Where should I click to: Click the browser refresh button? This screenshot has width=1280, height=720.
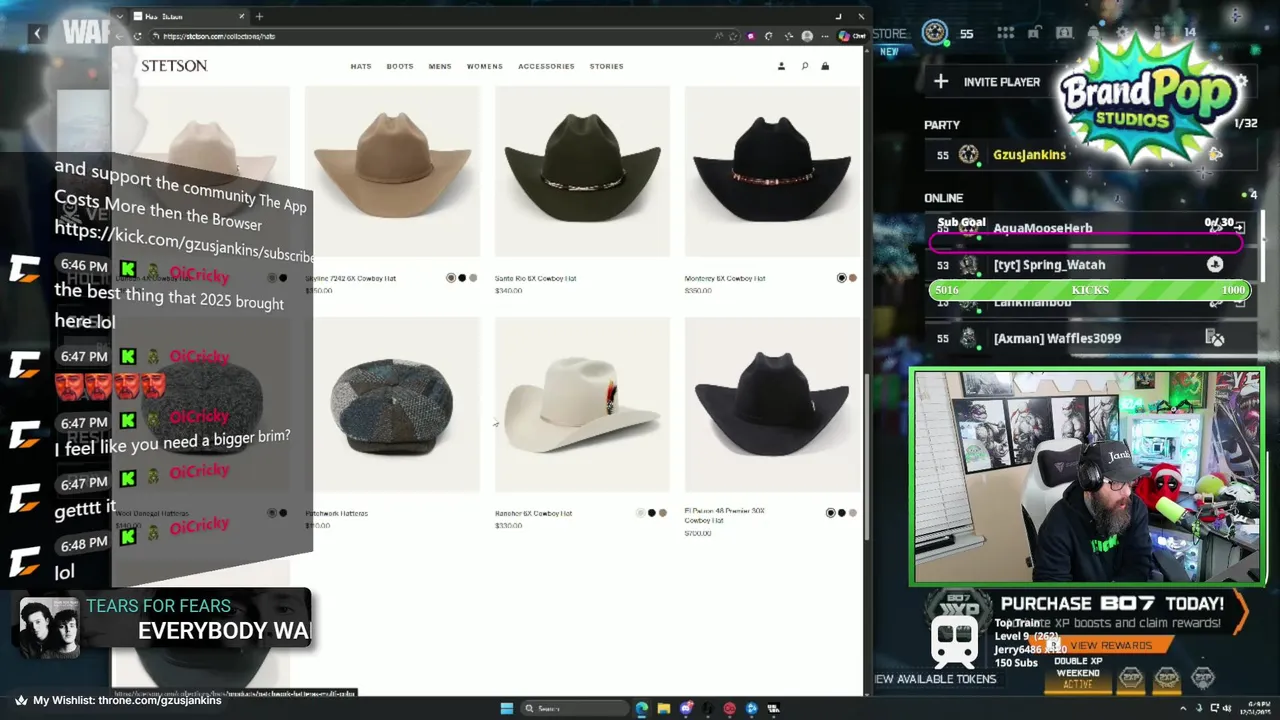click(137, 36)
